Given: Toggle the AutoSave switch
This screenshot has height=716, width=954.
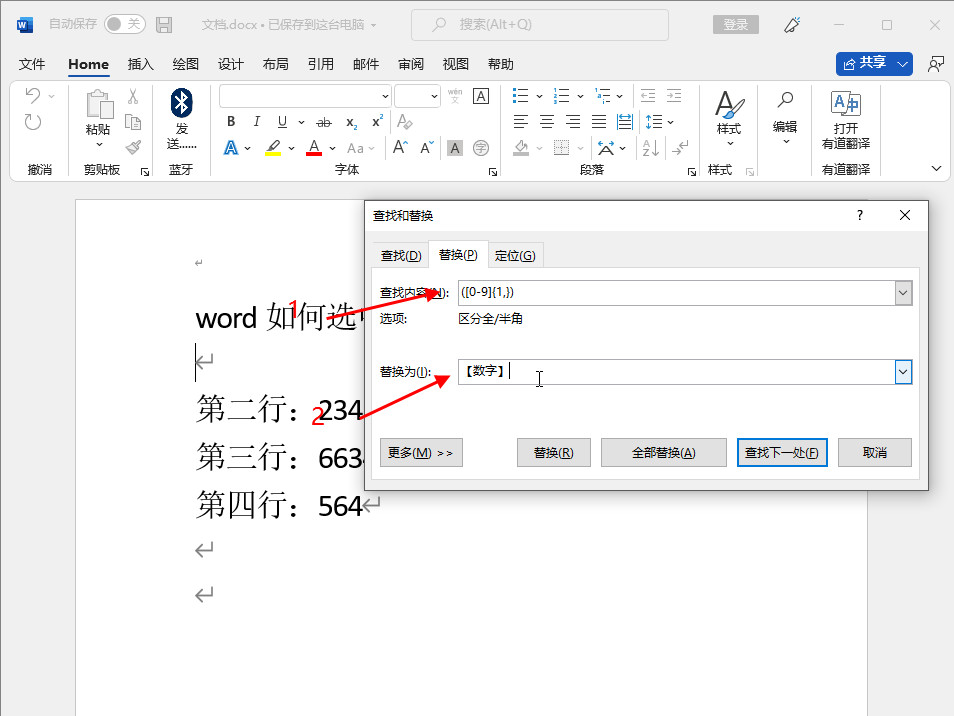Looking at the screenshot, I should point(125,24).
